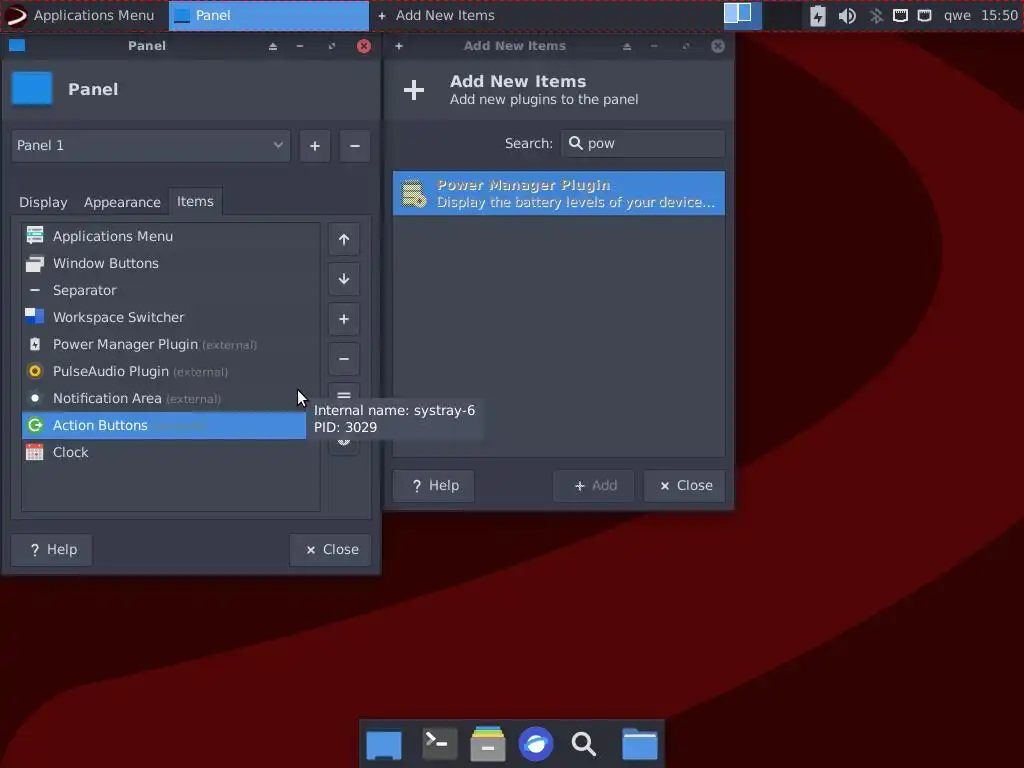Open Panel window menu from titlebar icon
The height and width of the screenshot is (768, 1024).
tap(17, 45)
